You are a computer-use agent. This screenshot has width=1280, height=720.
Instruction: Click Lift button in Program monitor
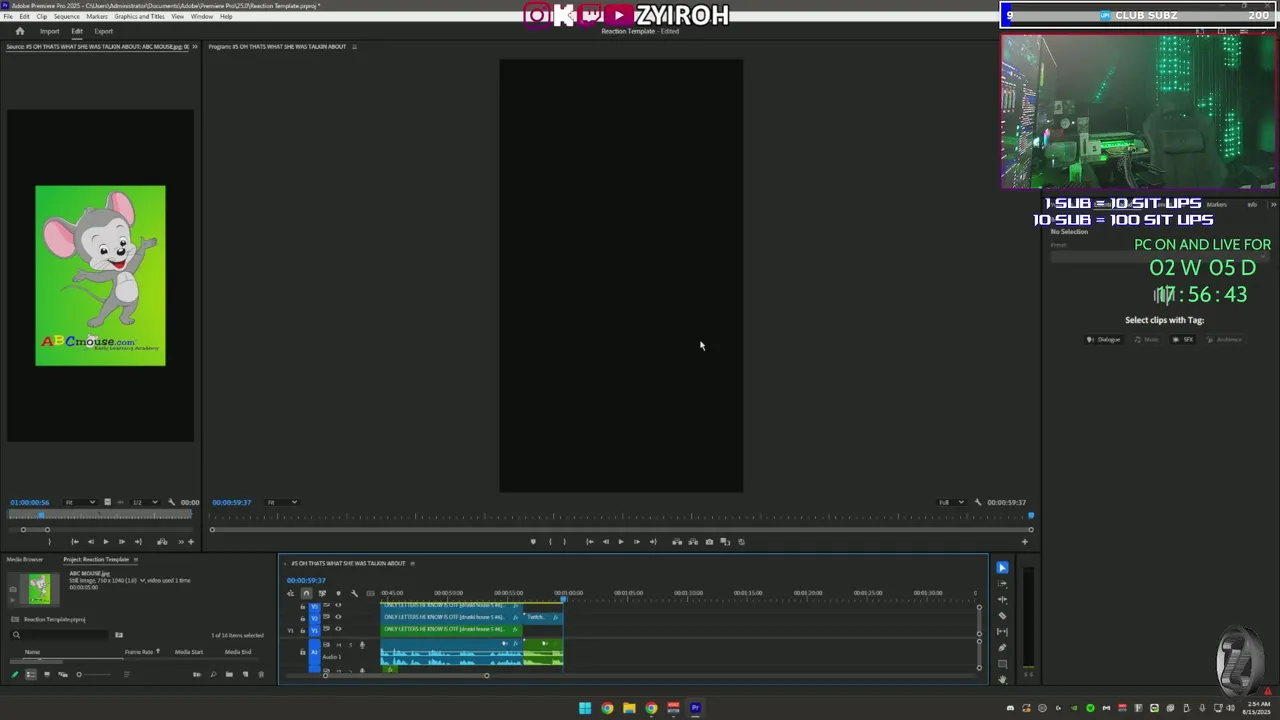coord(677,542)
